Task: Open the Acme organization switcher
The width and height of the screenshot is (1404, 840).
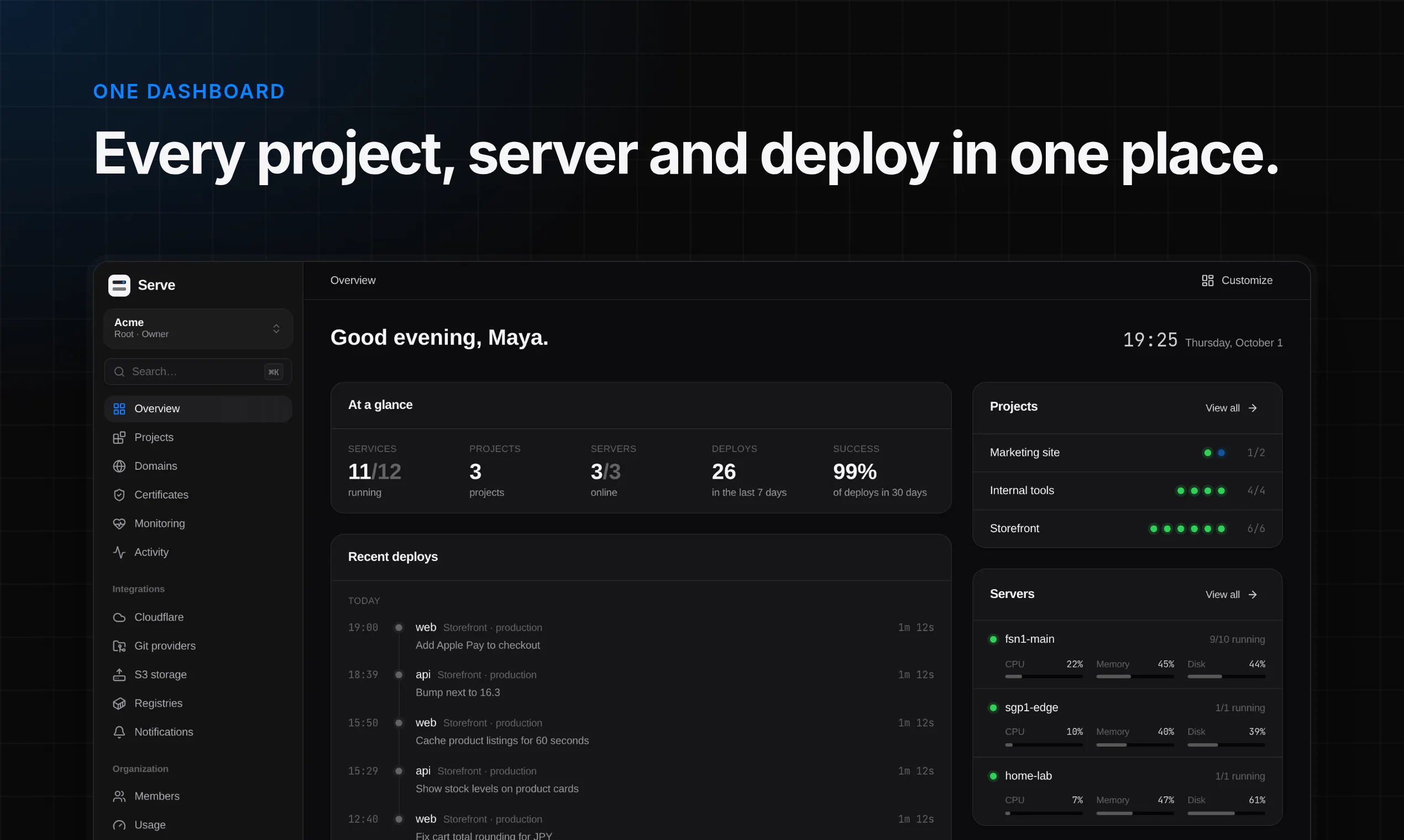Action: tap(198, 328)
